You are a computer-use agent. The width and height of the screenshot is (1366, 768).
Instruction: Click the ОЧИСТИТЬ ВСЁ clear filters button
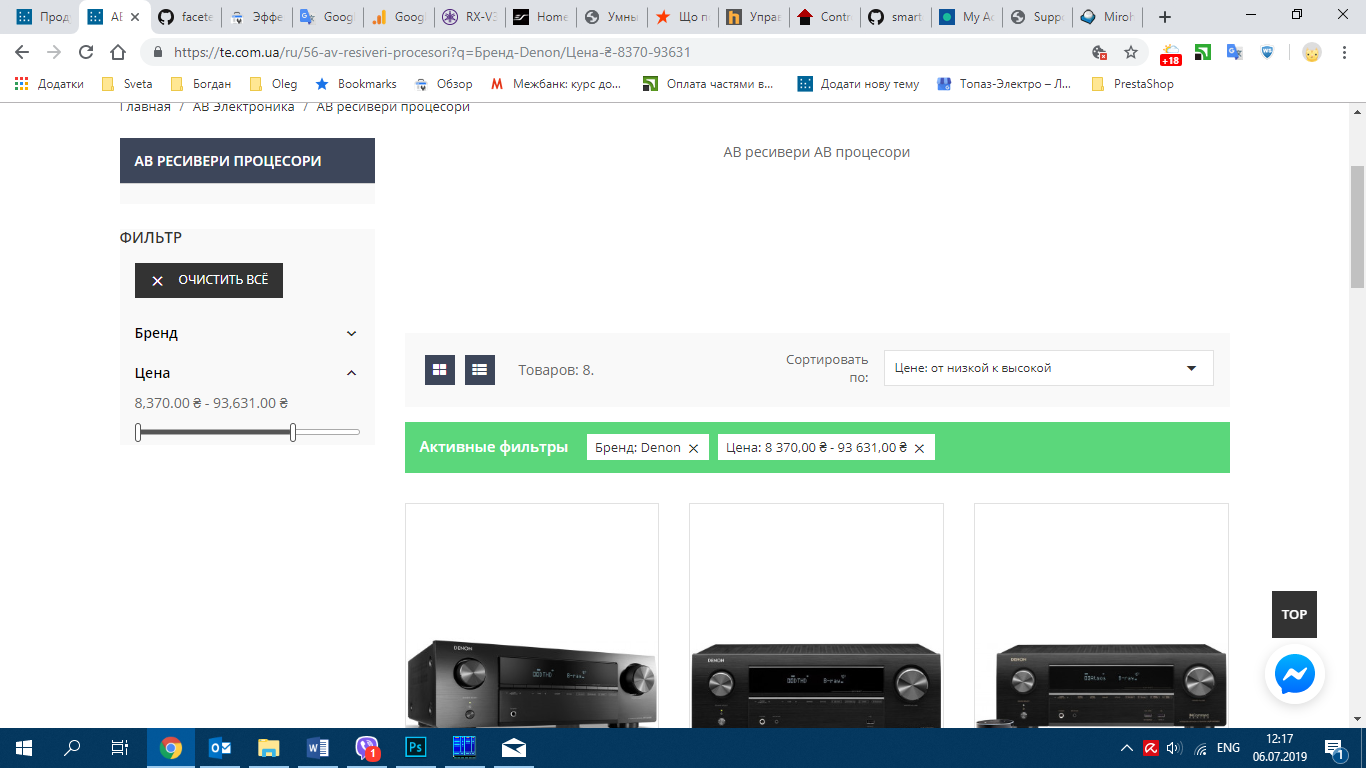pos(209,281)
